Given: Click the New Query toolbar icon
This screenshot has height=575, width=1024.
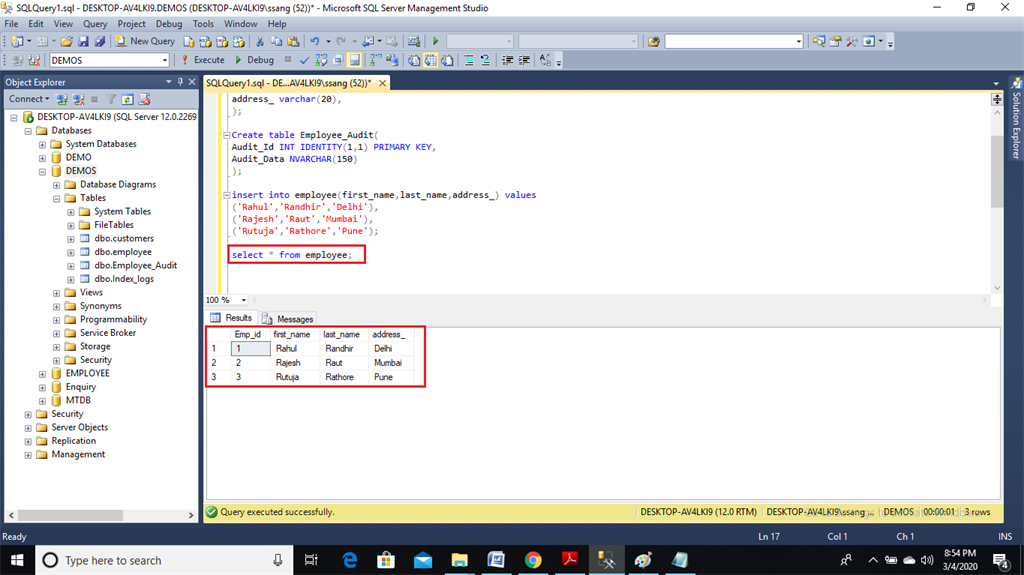Looking at the screenshot, I should click(144, 41).
